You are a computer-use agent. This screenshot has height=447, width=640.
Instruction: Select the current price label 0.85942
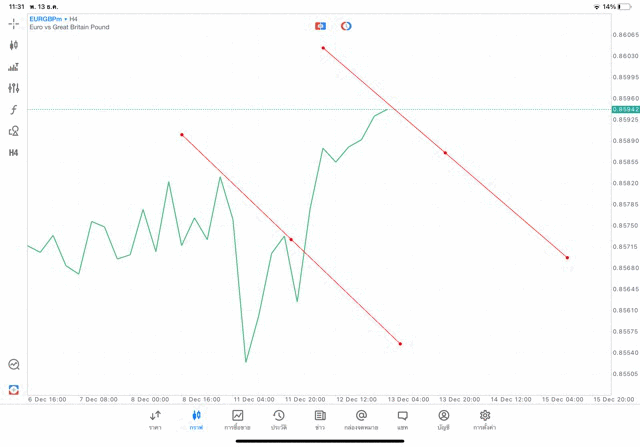coord(625,109)
